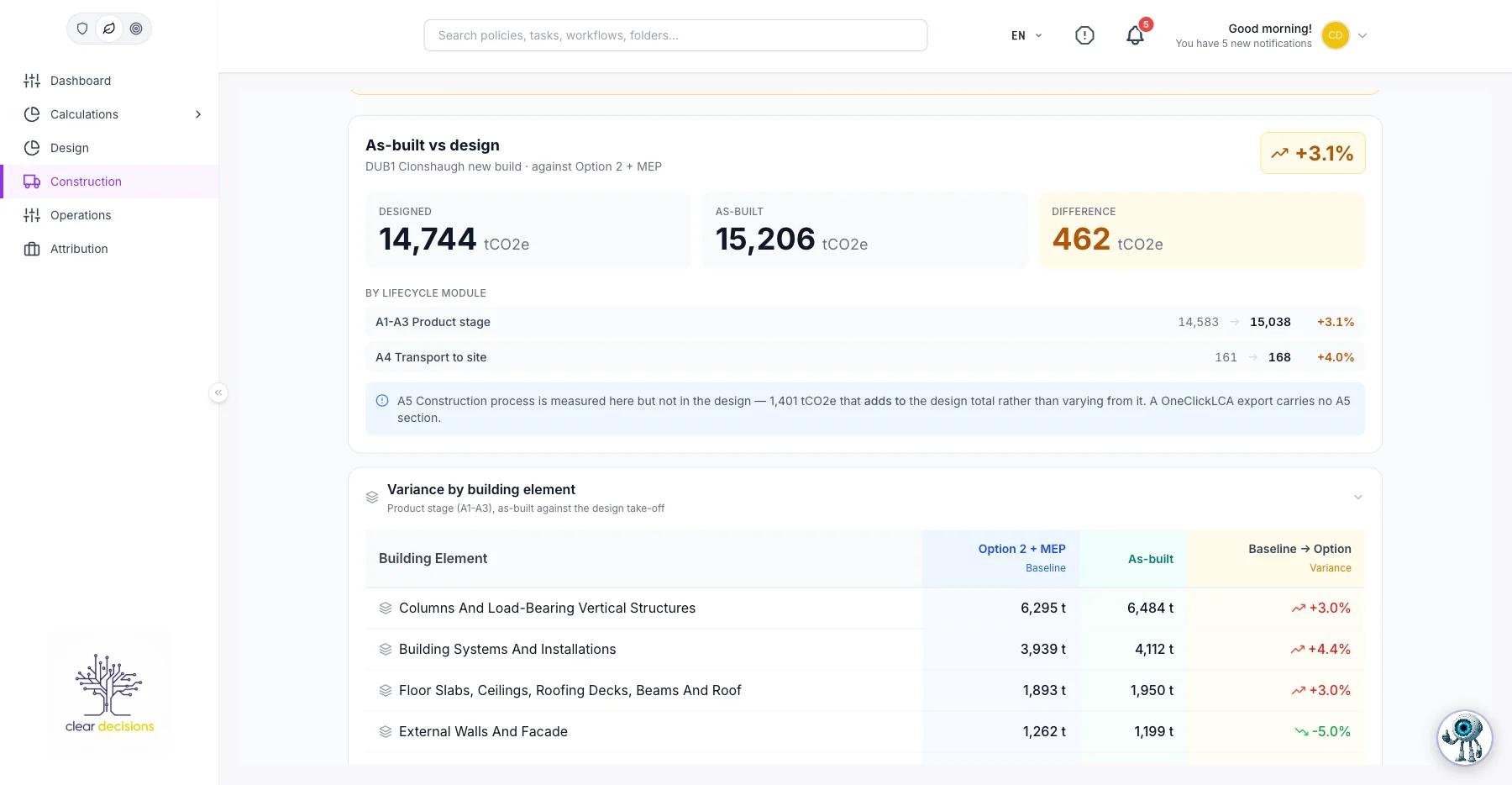
Task: Collapse the Variance by building element section
Action: tap(1357, 498)
